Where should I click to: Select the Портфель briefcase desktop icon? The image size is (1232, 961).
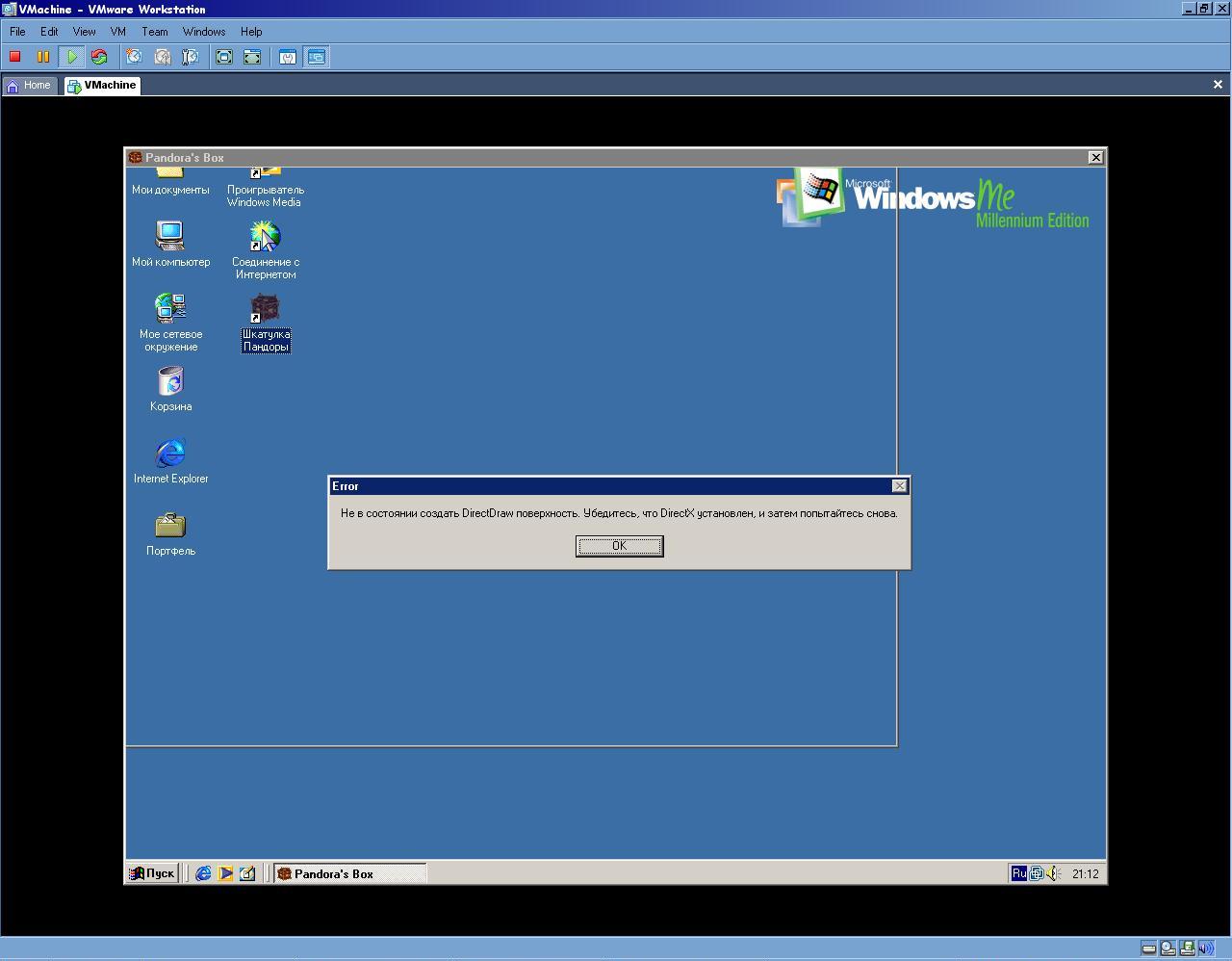(170, 532)
